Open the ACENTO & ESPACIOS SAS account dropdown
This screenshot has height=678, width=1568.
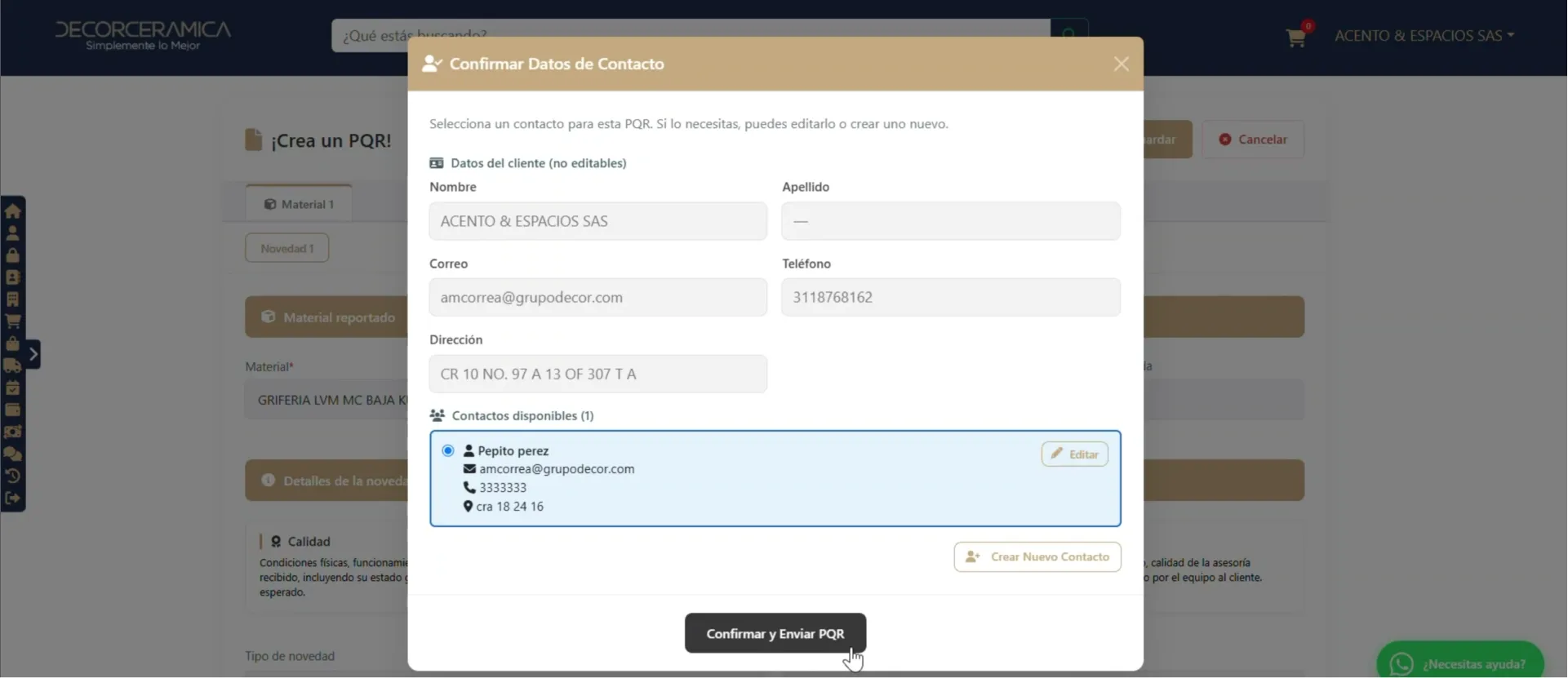click(x=1424, y=36)
